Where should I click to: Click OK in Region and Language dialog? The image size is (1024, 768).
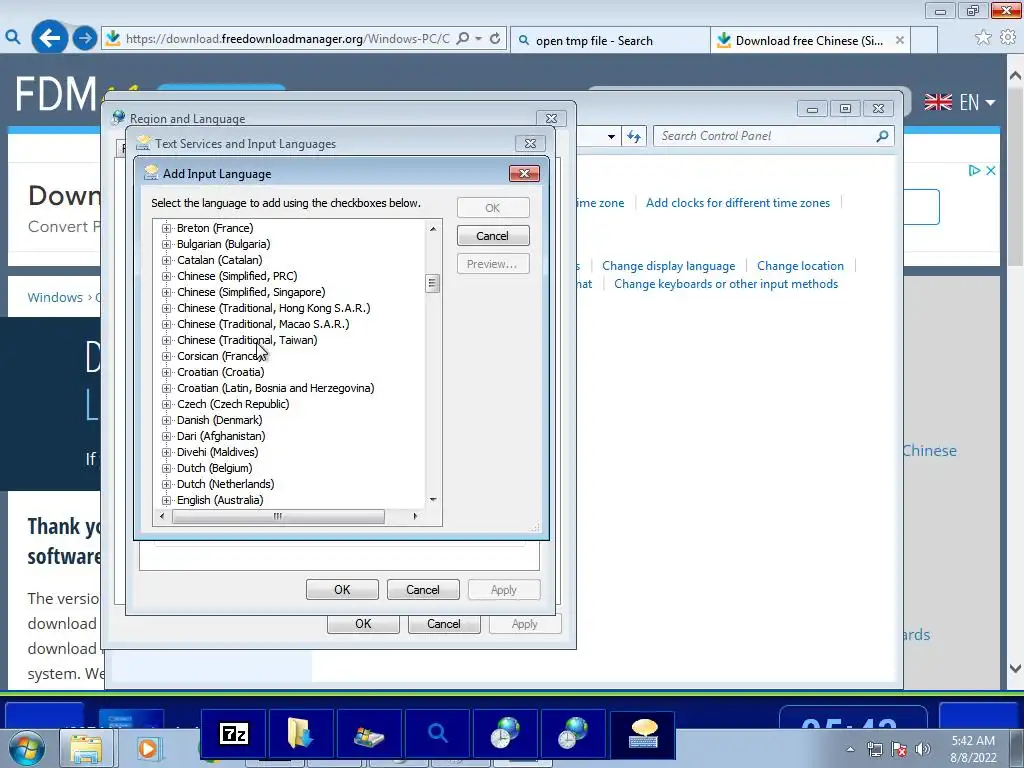click(x=363, y=624)
